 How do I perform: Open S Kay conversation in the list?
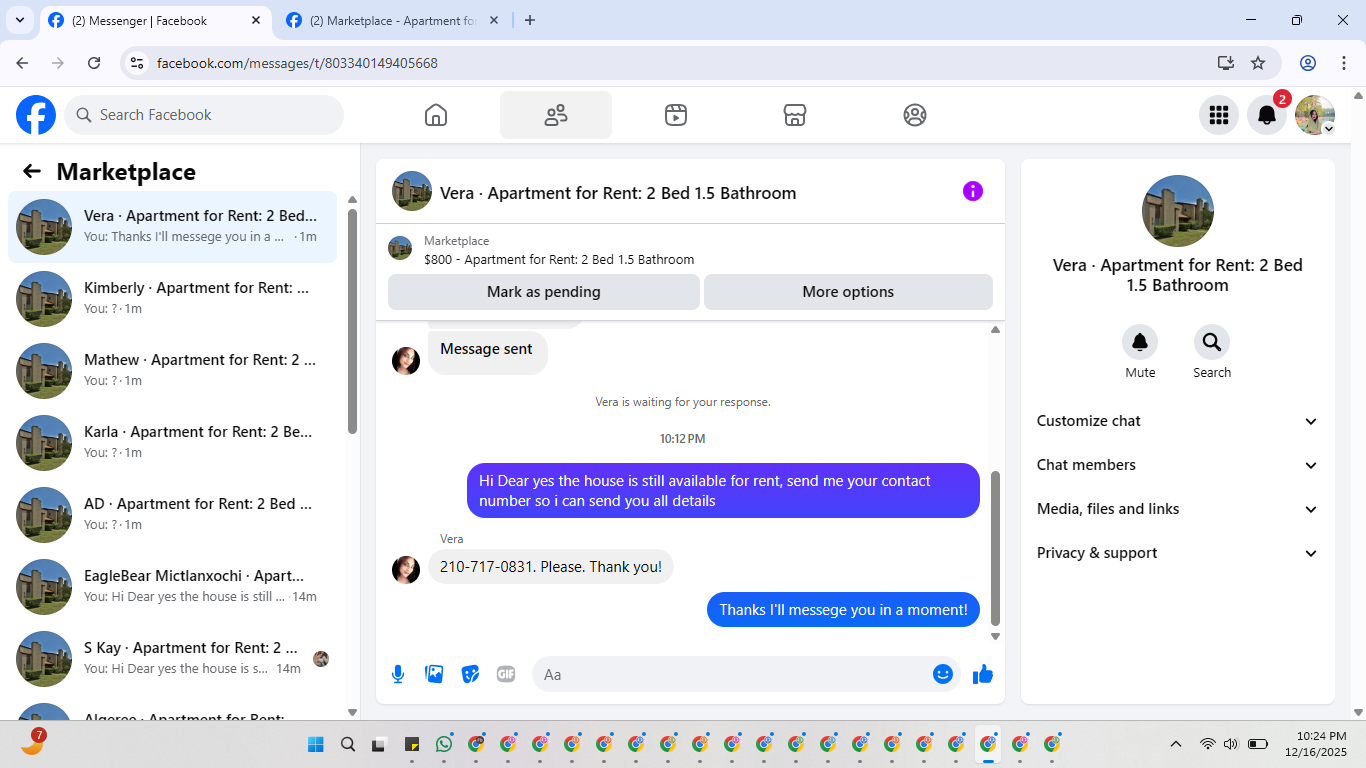tap(172, 659)
